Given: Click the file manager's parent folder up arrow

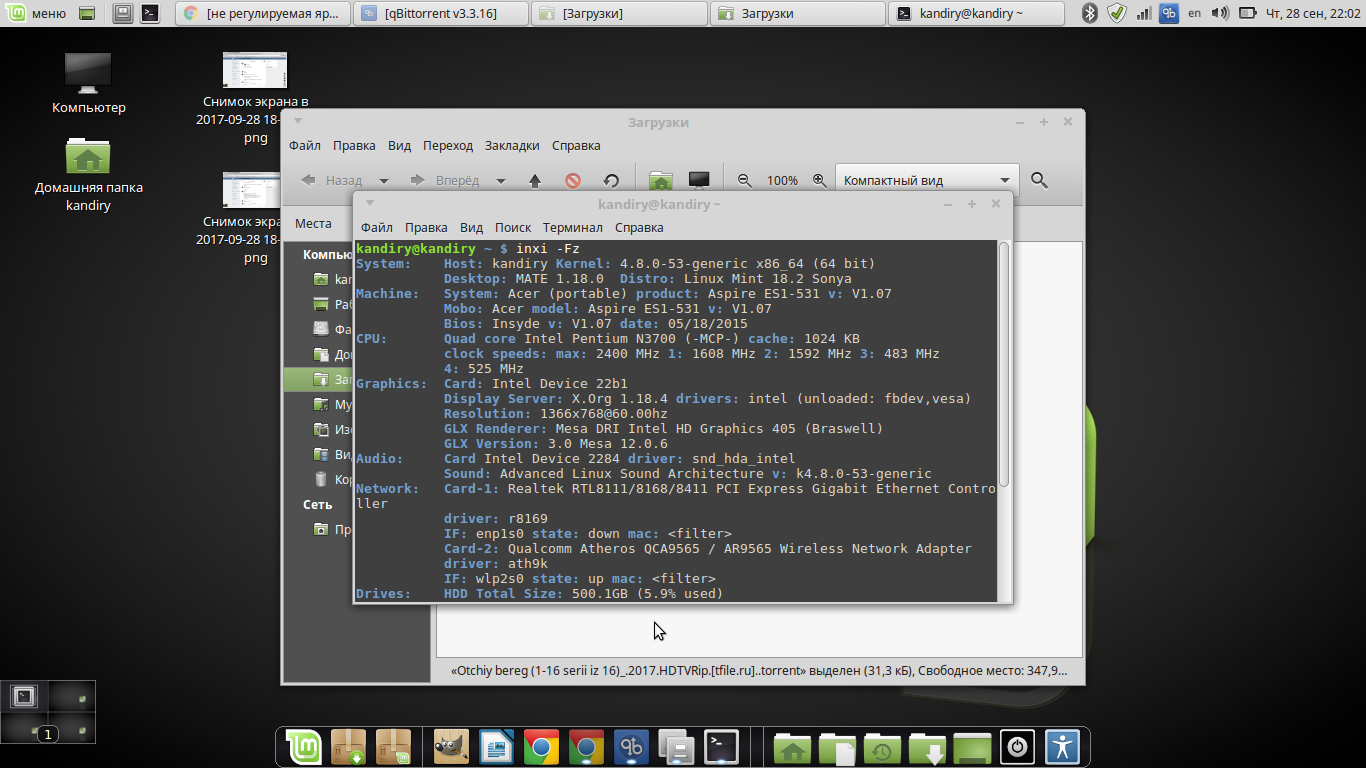Looking at the screenshot, I should [535, 181].
